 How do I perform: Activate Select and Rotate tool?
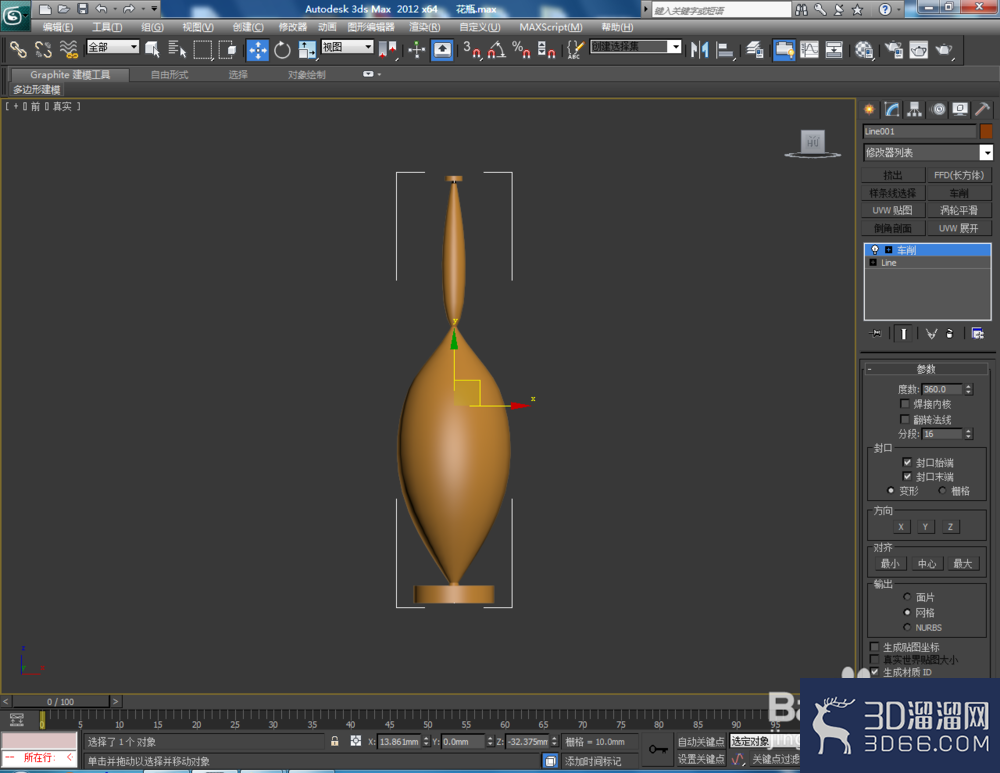(x=282, y=50)
